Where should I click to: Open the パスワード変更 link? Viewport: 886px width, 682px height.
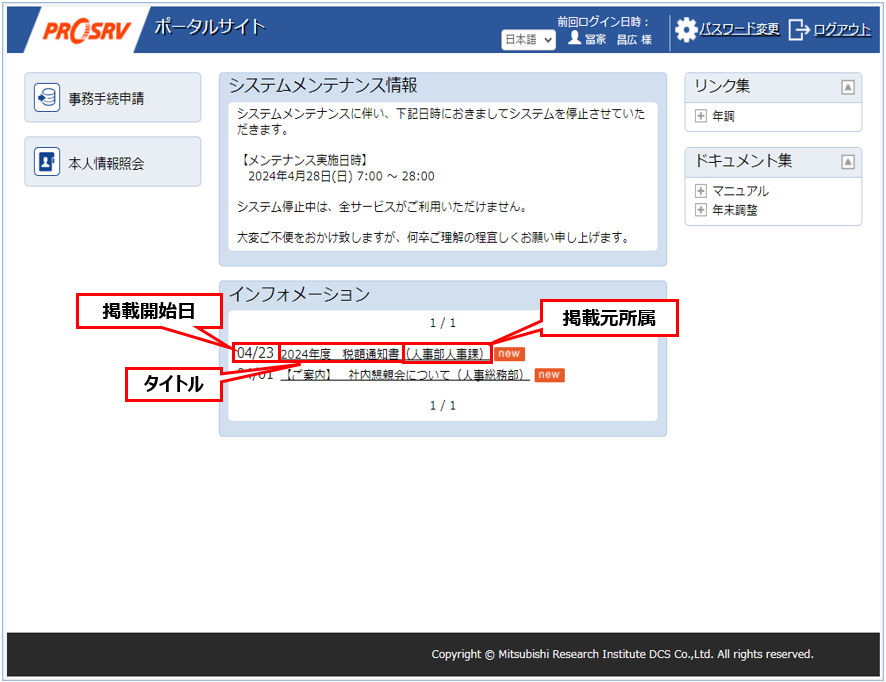point(740,29)
